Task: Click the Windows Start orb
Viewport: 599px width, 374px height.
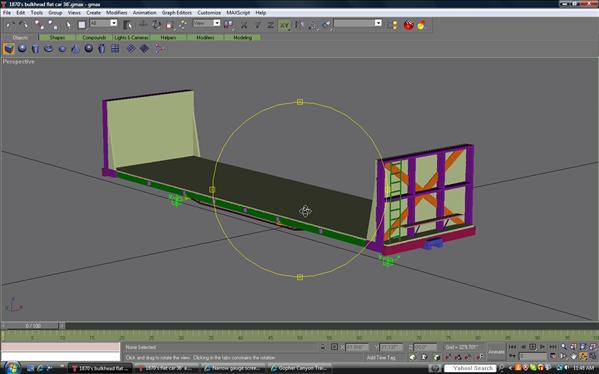Action: coord(12,368)
